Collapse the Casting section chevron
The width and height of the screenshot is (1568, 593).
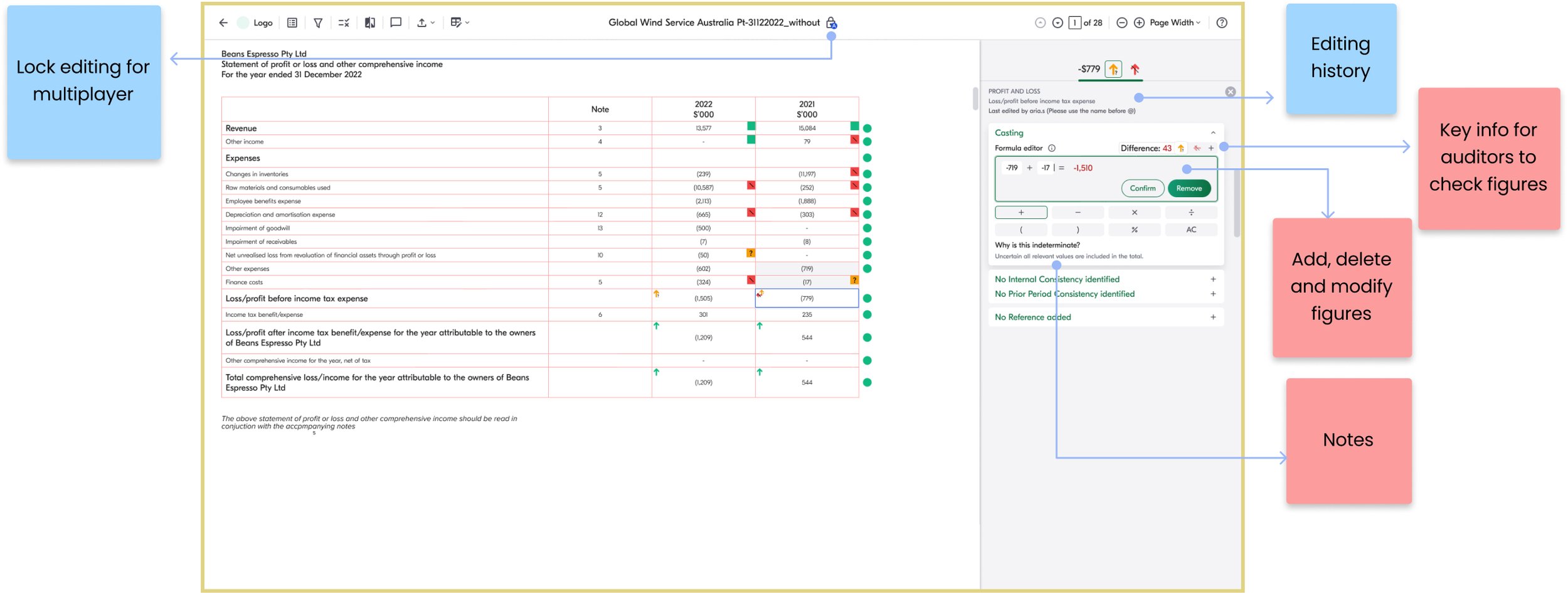pos(1213,133)
